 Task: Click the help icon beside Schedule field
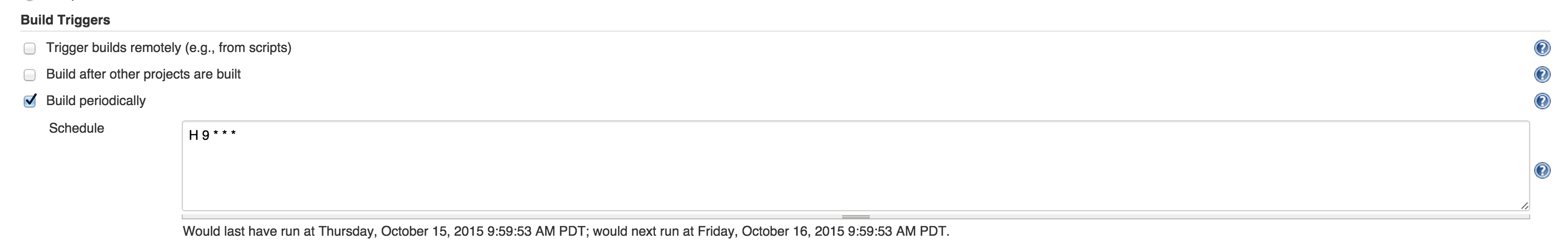1542,170
